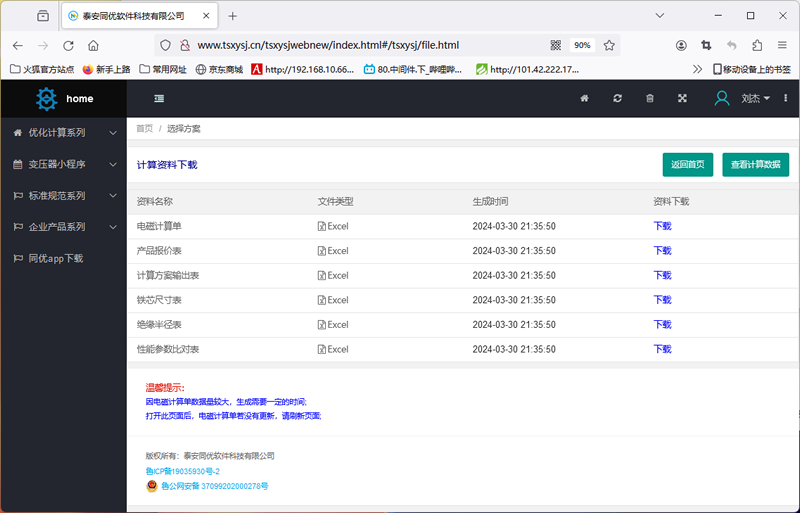The width and height of the screenshot is (800, 513).
Task: Open the Firefox hamburger menu
Action: tap(782, 45)
